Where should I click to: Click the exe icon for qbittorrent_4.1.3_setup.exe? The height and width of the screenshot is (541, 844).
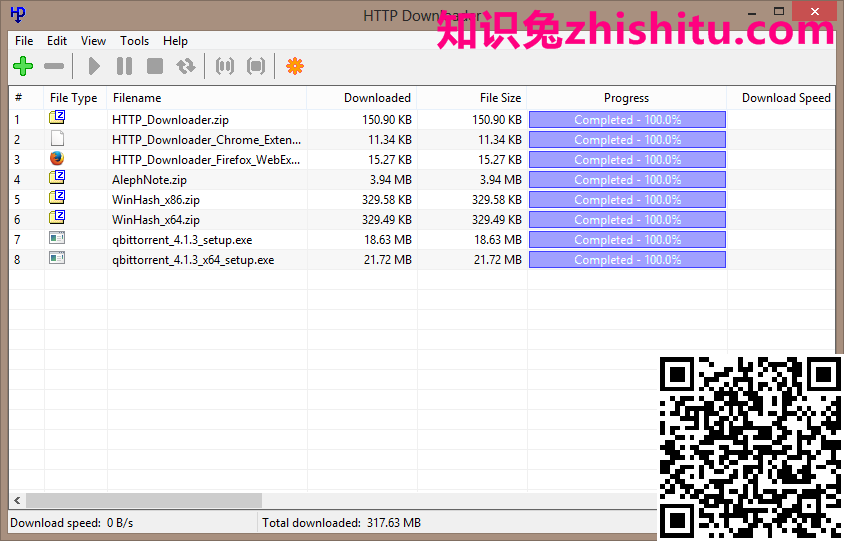point(57,237)
